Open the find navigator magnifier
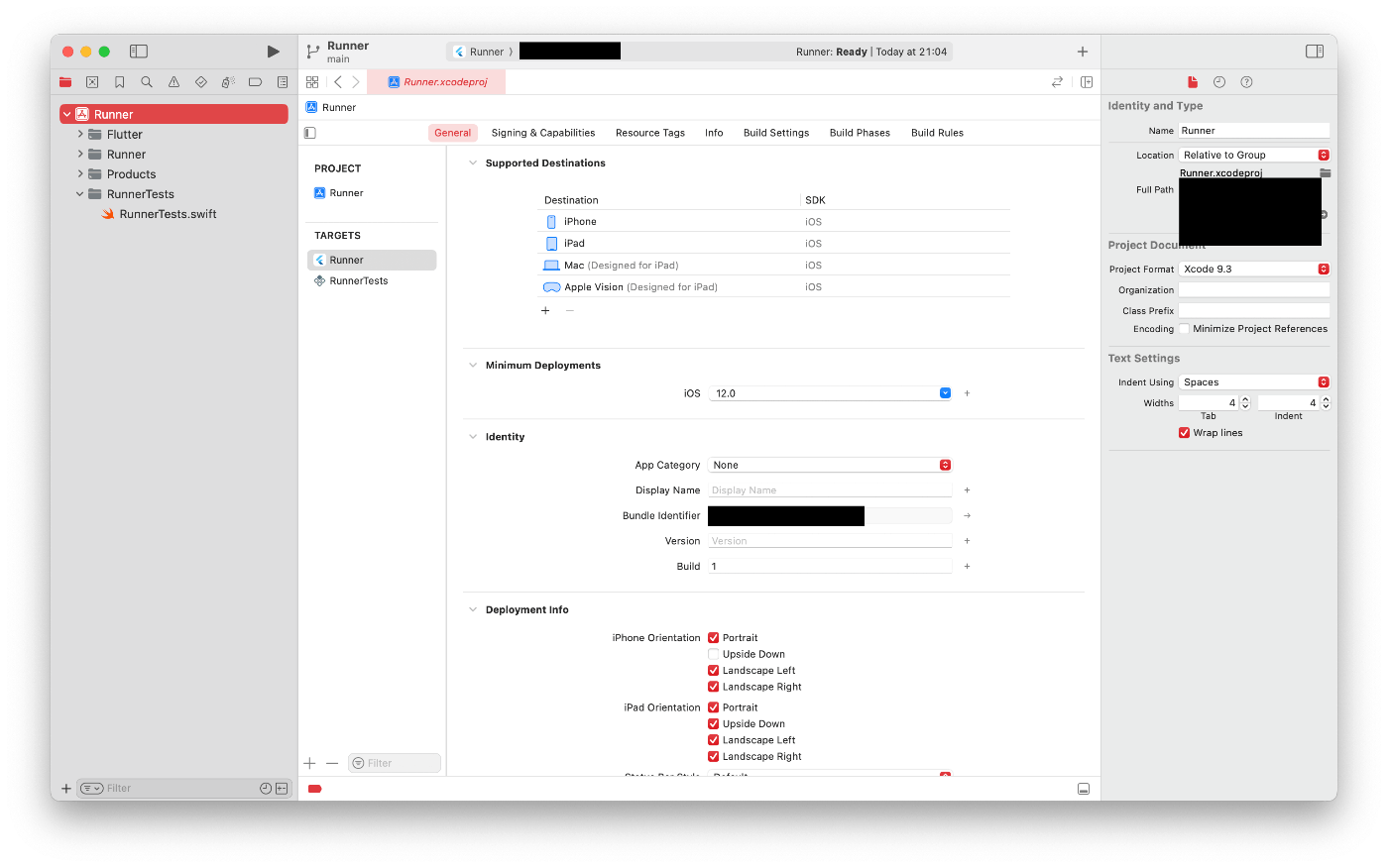Screen dimensions: 1388x868 pos(147,82)
